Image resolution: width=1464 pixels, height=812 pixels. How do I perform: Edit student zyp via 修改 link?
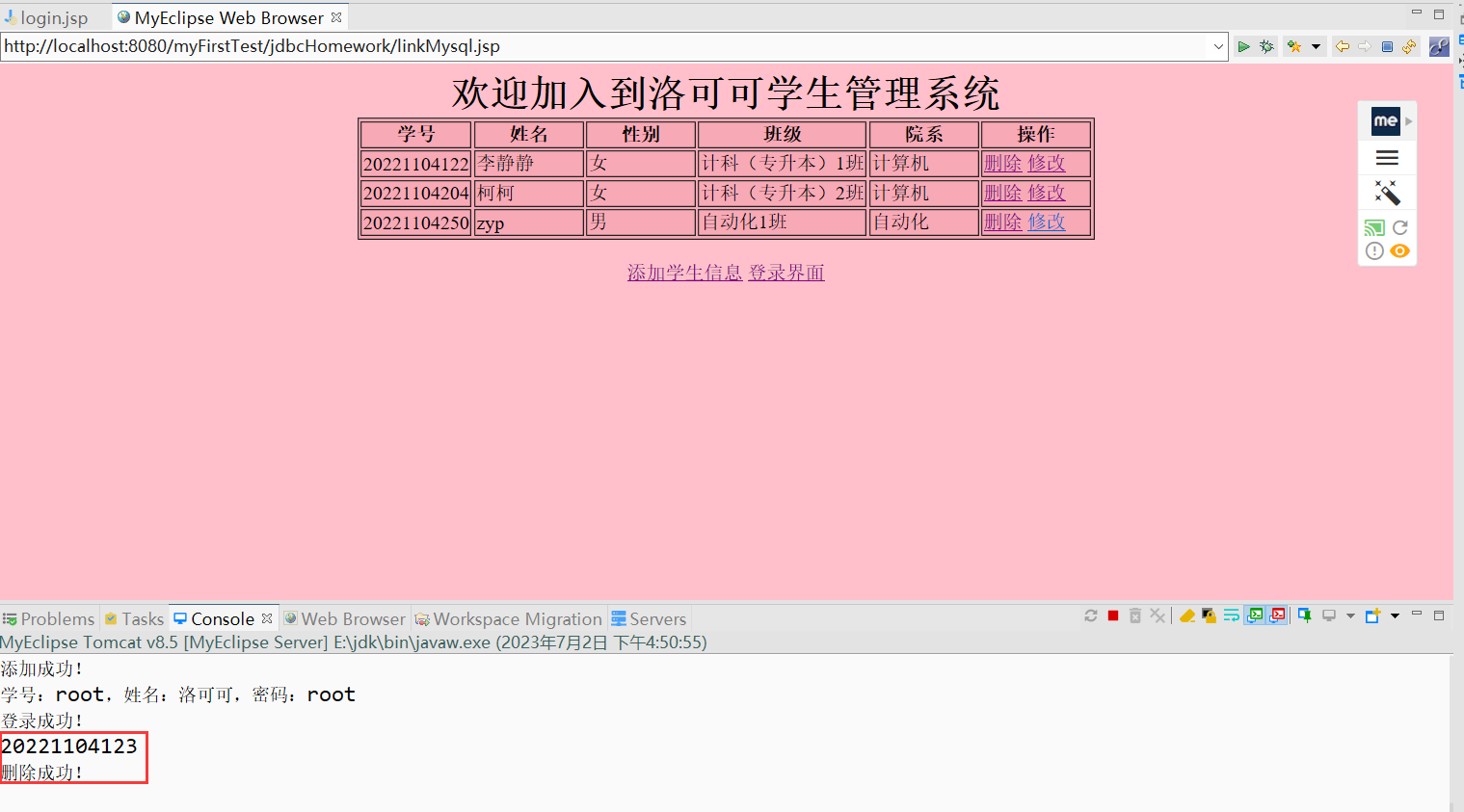[1047, 222]
